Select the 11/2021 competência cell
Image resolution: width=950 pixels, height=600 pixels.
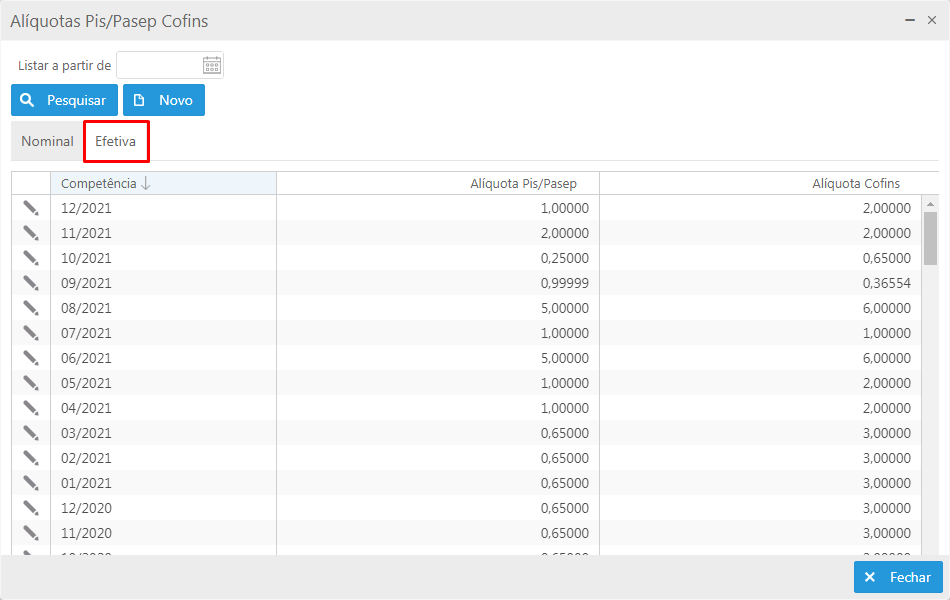(164, 233)
